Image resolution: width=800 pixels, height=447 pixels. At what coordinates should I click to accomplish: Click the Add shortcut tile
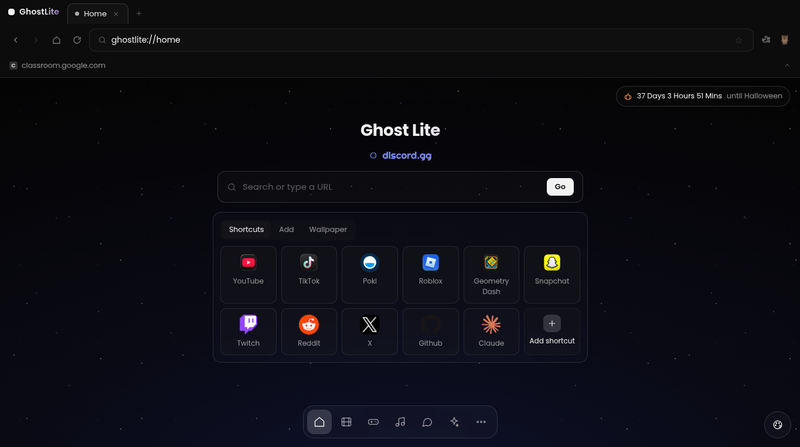pos(552,331)
